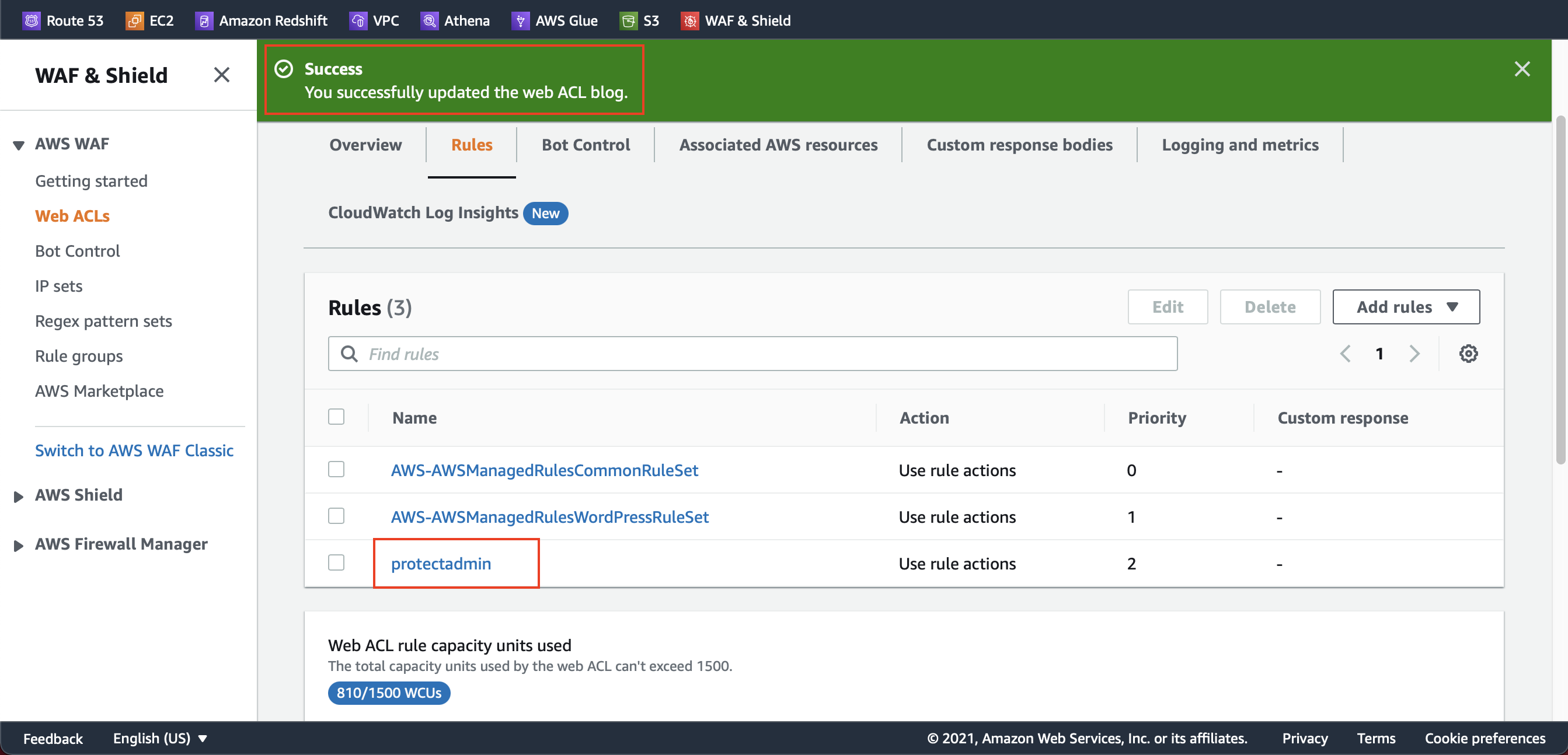The height and width of the screenshot is (755, 1568).
Task: Dismiss the green Success notification banner
Action: pyautogui.click(x=1522, y=69)
